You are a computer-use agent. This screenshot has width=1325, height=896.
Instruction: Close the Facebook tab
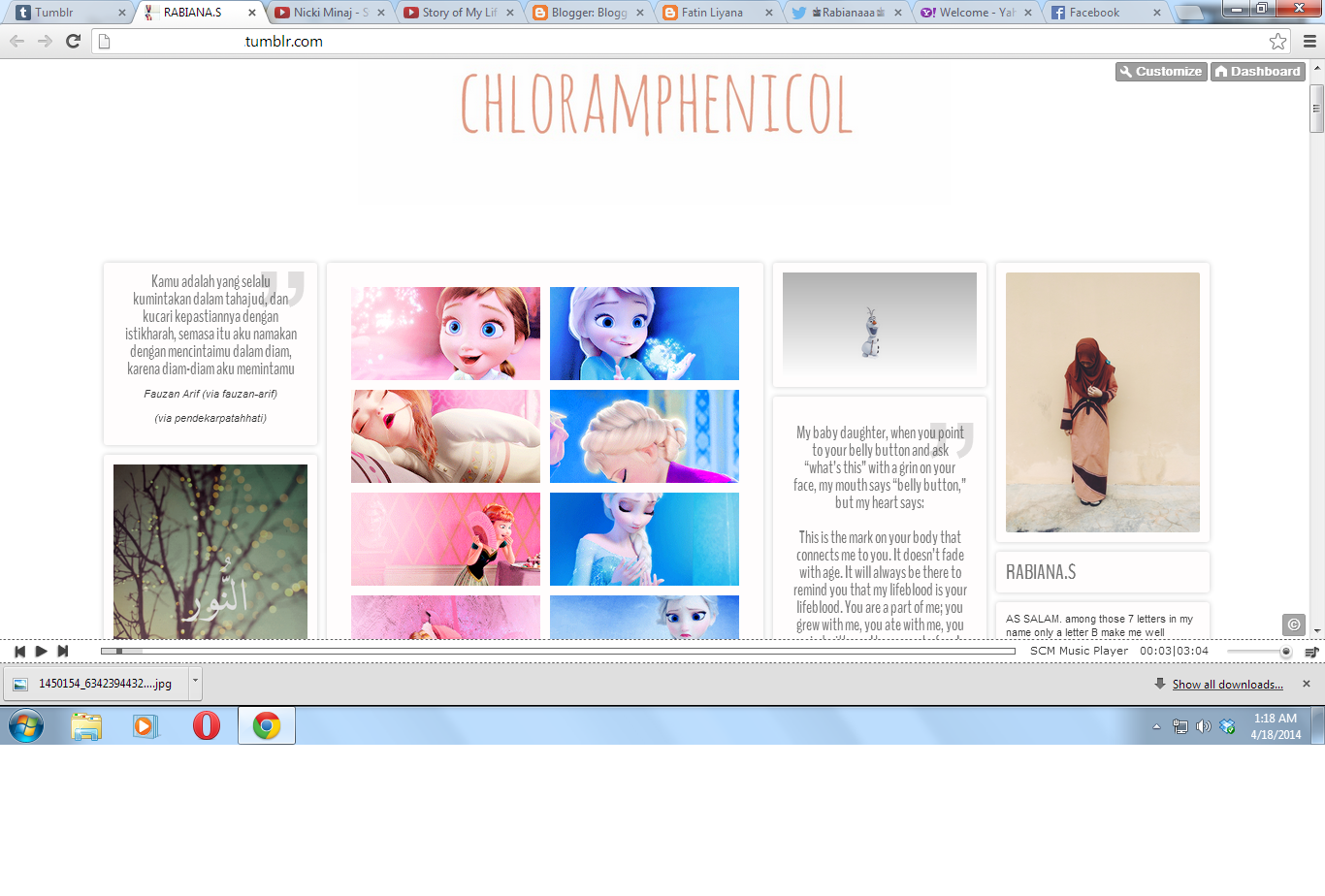coord(1157,13)
